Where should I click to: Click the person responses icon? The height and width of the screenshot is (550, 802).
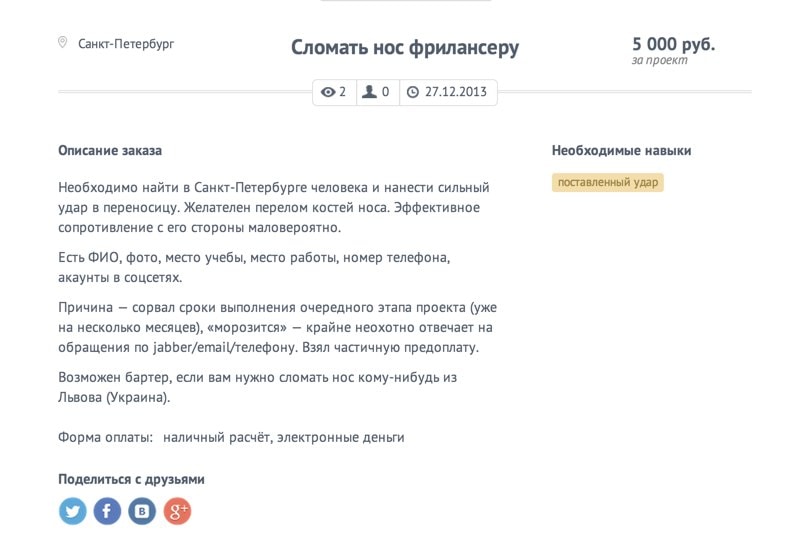(370, 92)
